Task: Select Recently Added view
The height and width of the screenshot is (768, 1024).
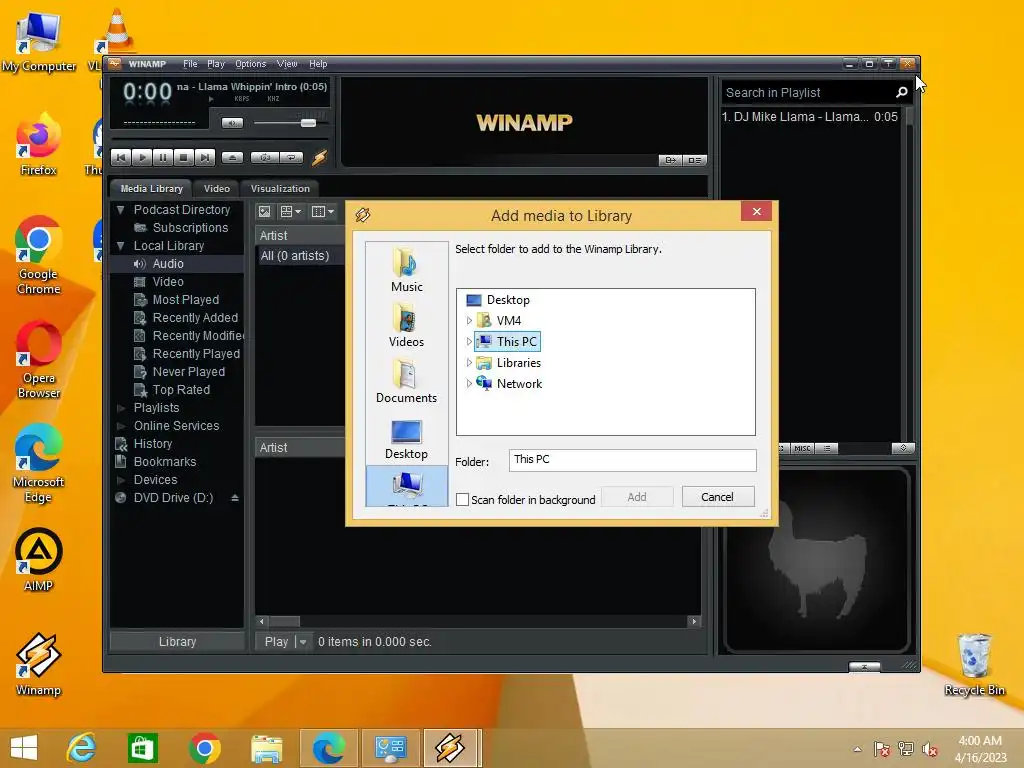Action: (x=195, y=317)
